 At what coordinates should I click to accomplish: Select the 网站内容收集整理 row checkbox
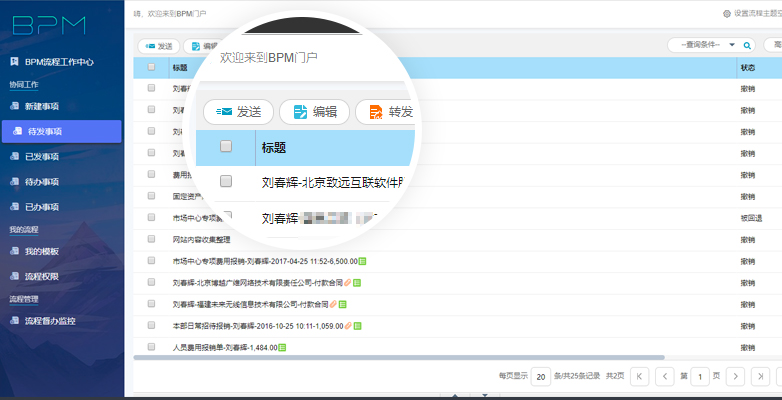click(x=151, y=240)
